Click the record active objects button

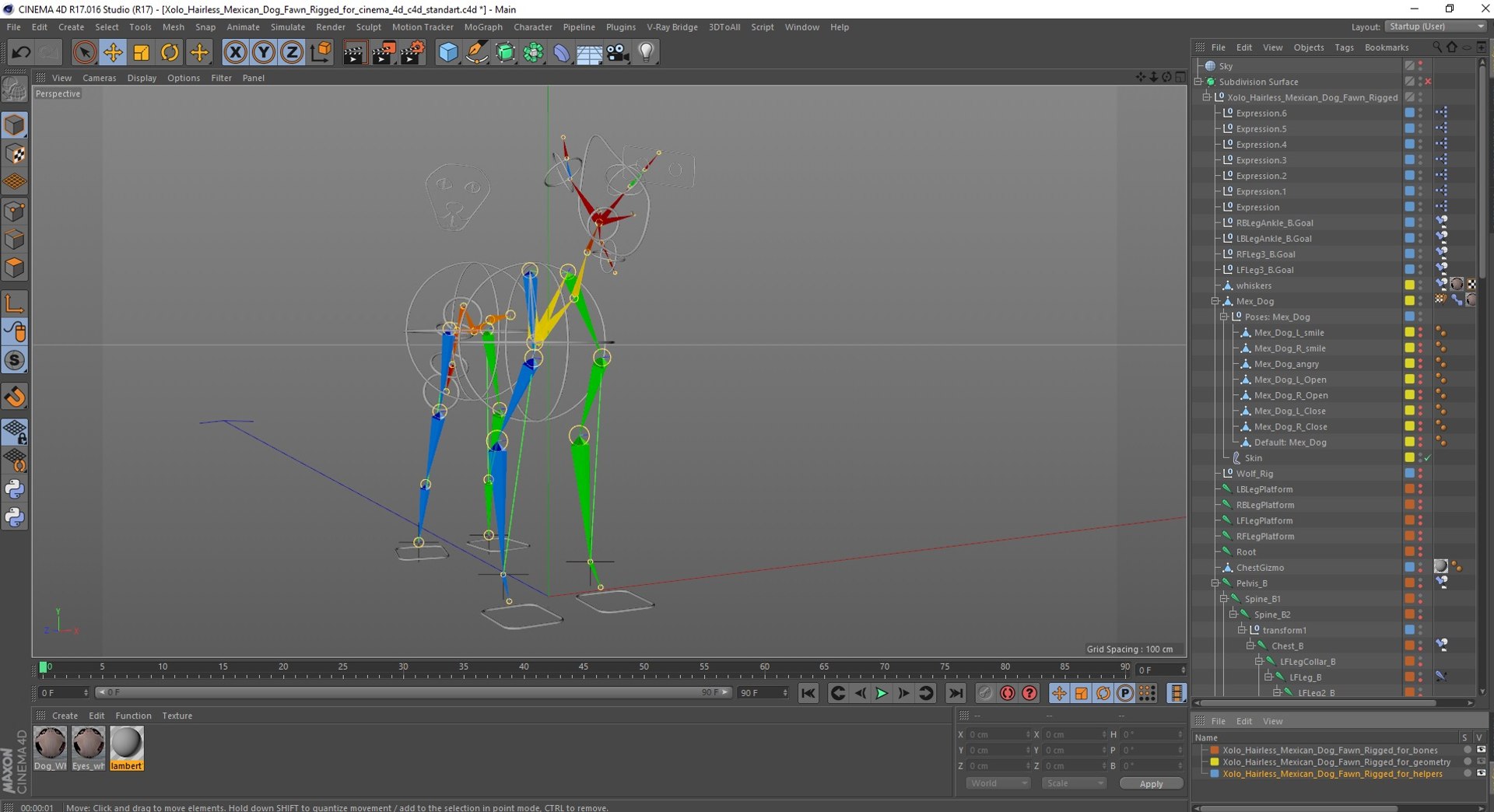985,693
